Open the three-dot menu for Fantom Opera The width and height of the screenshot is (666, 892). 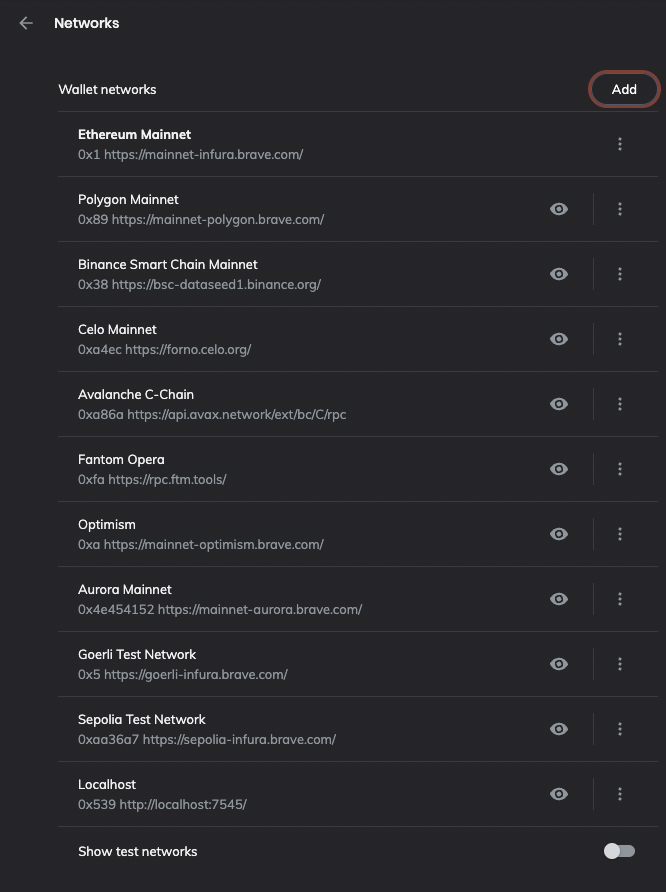(620, 469)
